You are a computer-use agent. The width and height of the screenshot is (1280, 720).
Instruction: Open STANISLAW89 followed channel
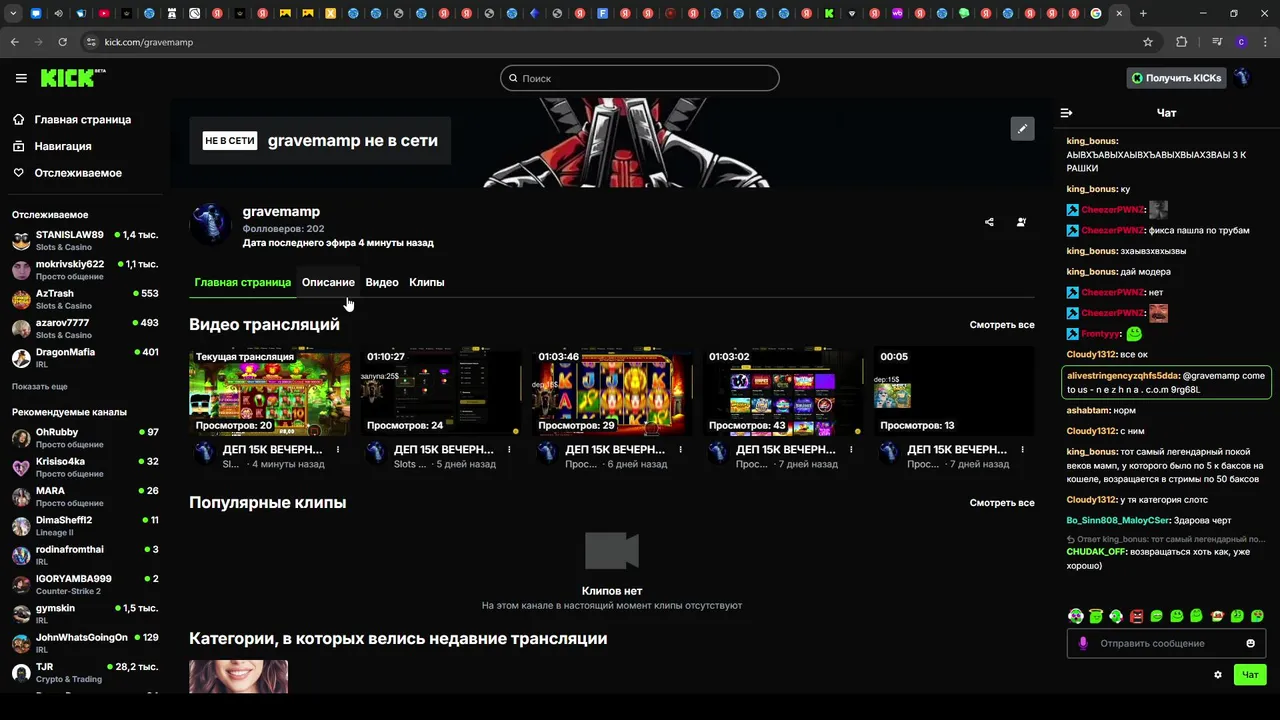pyautogui.click(x=85, y=241)
